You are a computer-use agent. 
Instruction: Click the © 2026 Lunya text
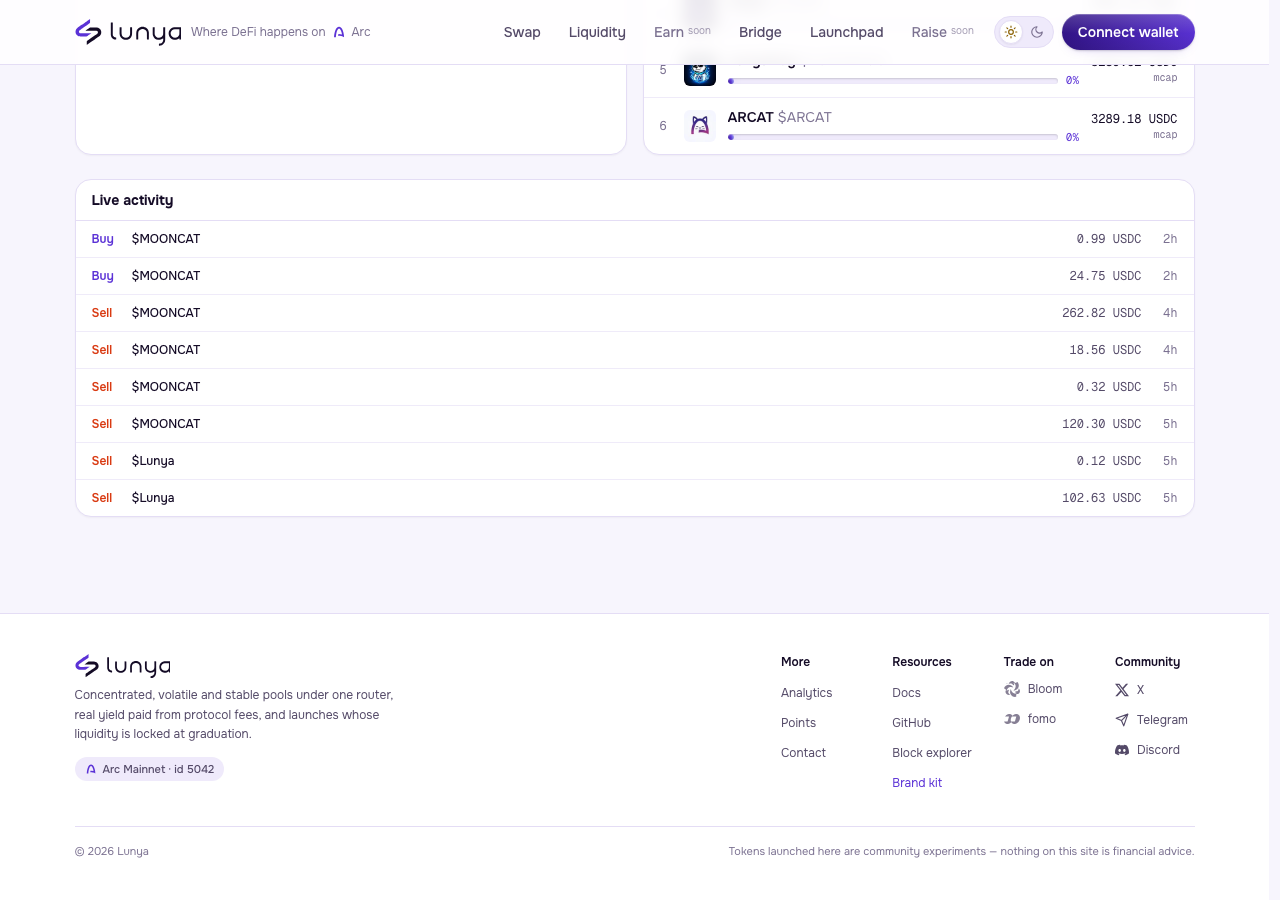pos(112,852)
